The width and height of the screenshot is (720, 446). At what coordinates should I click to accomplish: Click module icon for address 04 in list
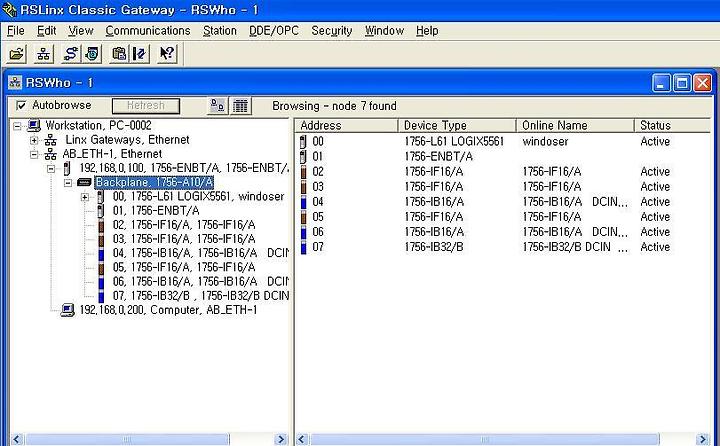pyautogui.click(x=303, y=202)
